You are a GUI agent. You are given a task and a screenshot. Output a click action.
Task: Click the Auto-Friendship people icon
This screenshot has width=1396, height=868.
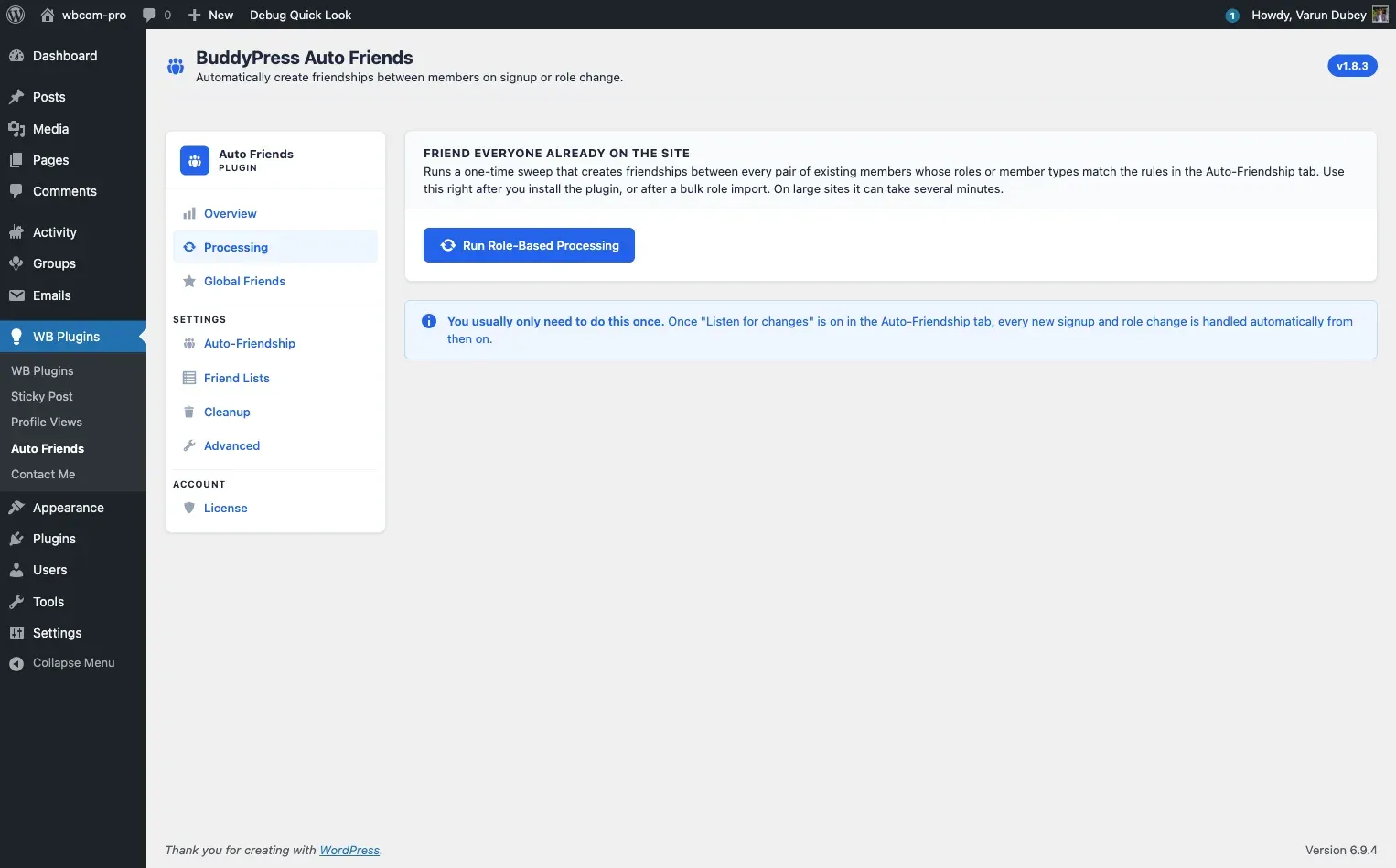189,343
